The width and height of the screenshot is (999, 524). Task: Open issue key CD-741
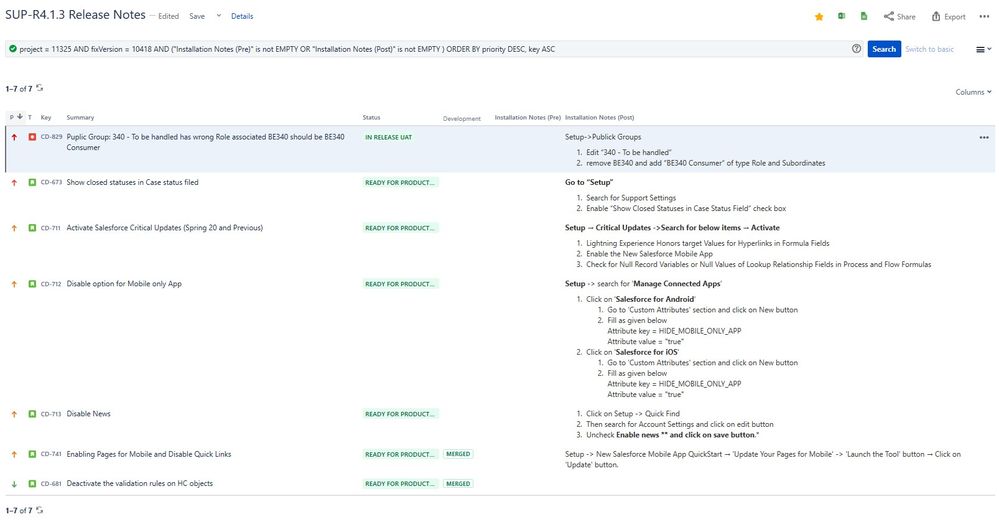click(51, 455)
